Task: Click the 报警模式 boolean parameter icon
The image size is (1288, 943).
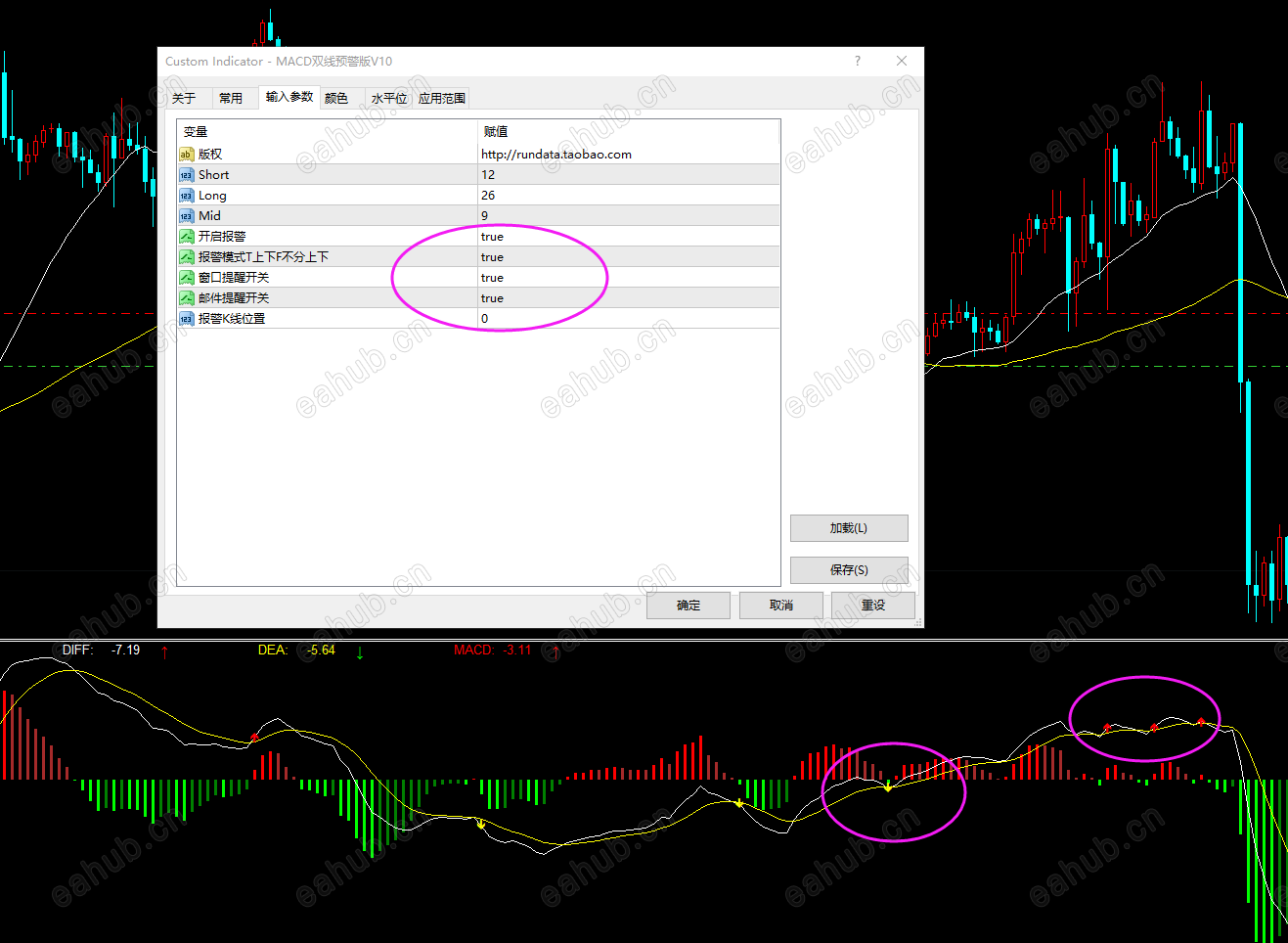Action: tap(186, 257)
